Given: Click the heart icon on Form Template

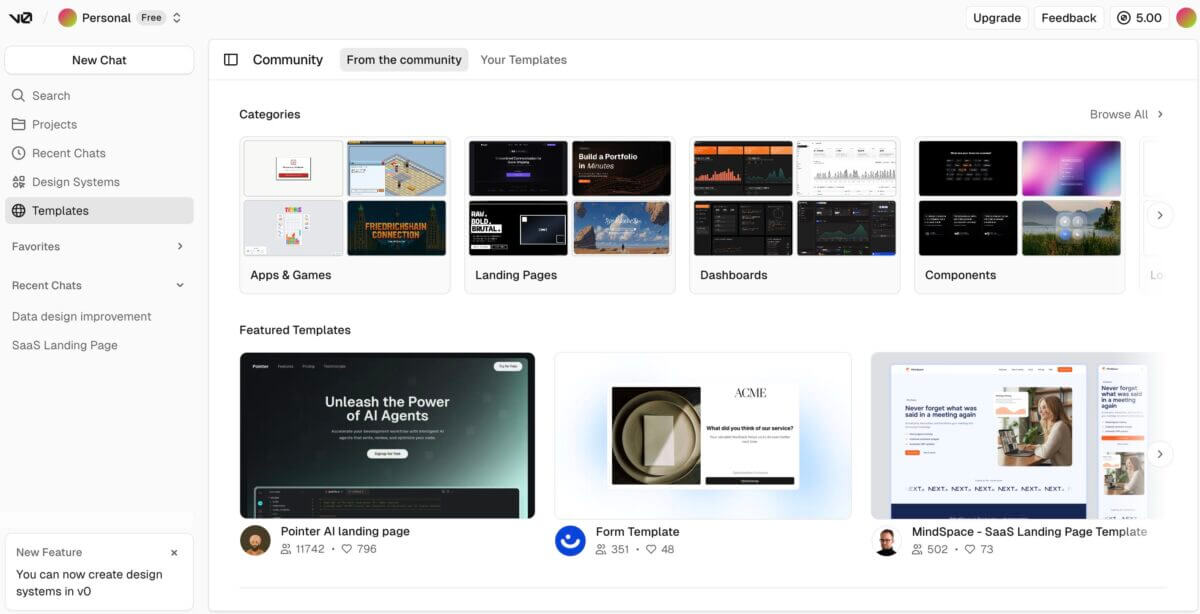Looking at the screenshot, I should click(x=651, y=549).
